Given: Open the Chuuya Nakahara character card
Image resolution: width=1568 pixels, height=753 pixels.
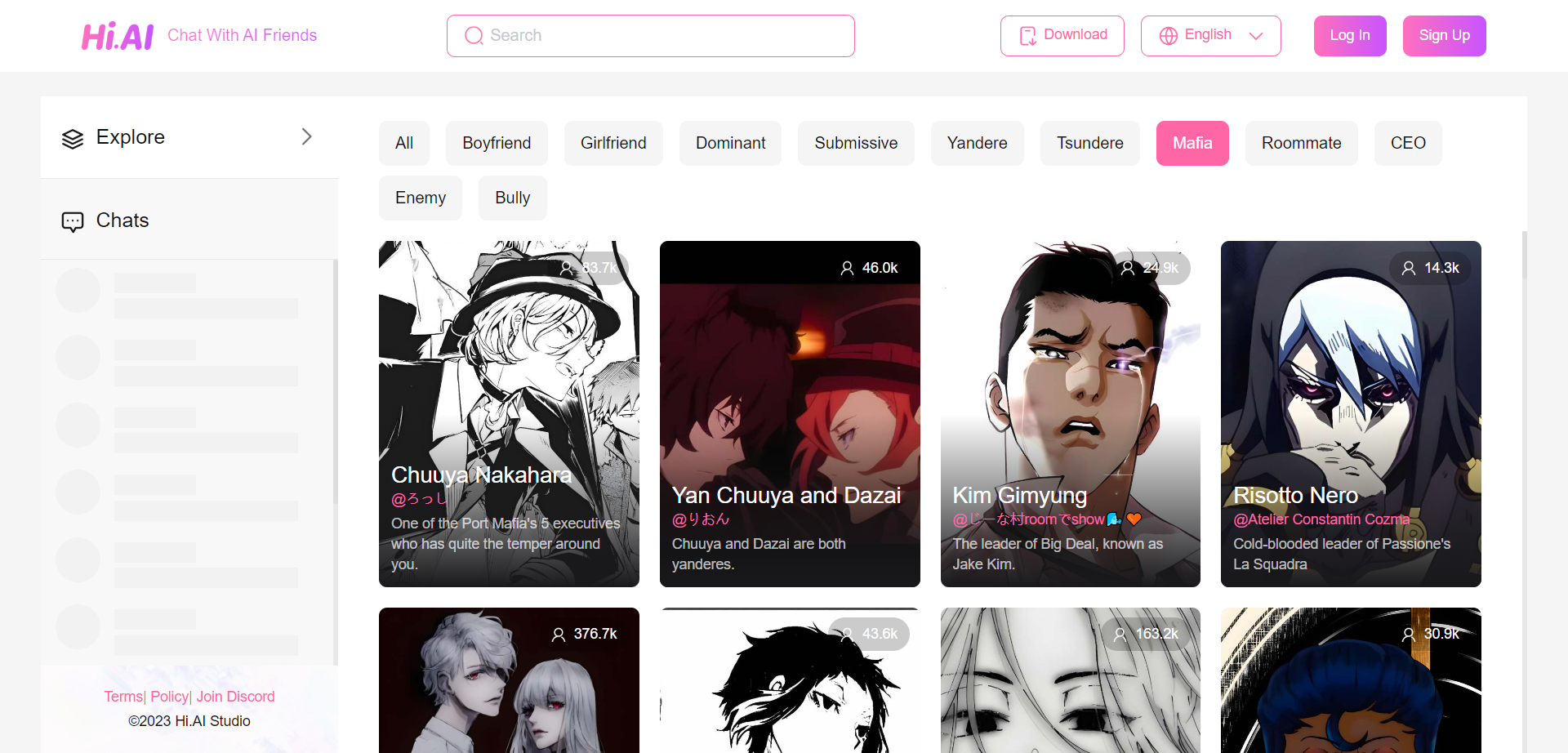Looking at the screenshot, I should (x=509, y=414).
